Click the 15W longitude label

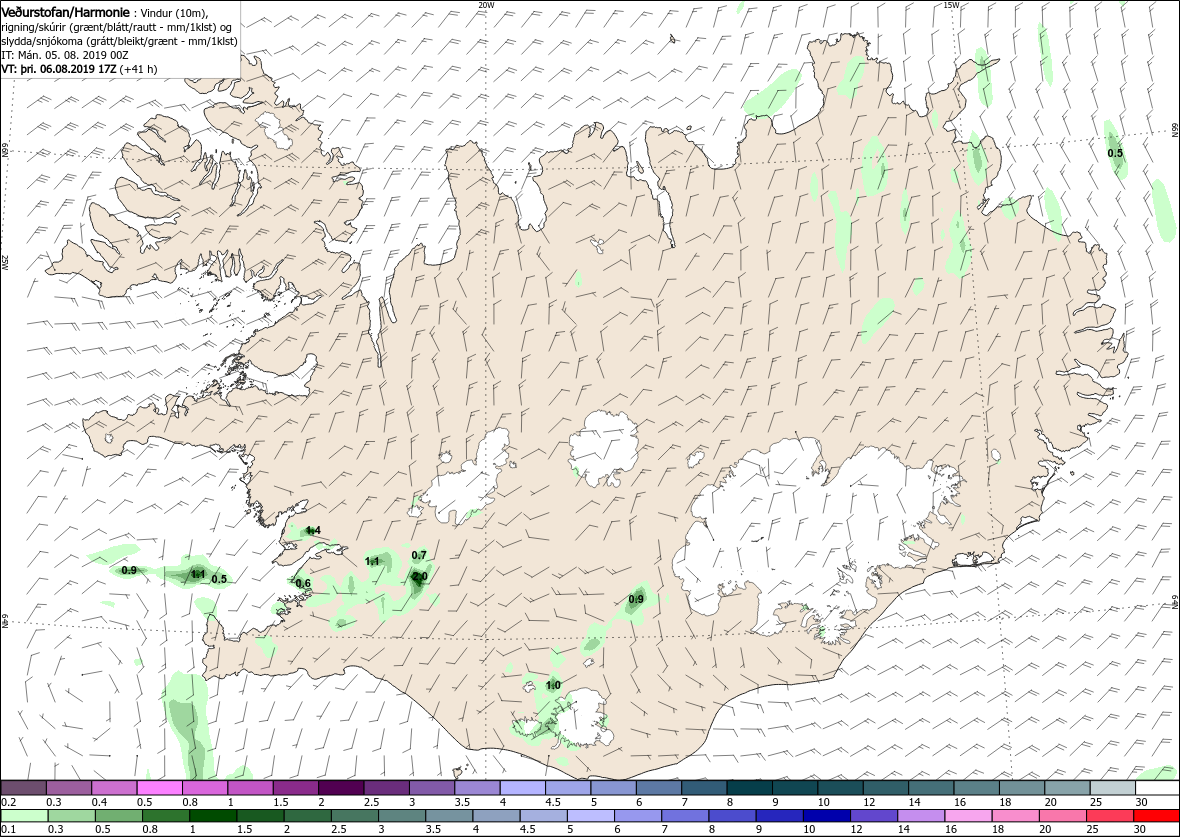[950, 5]
